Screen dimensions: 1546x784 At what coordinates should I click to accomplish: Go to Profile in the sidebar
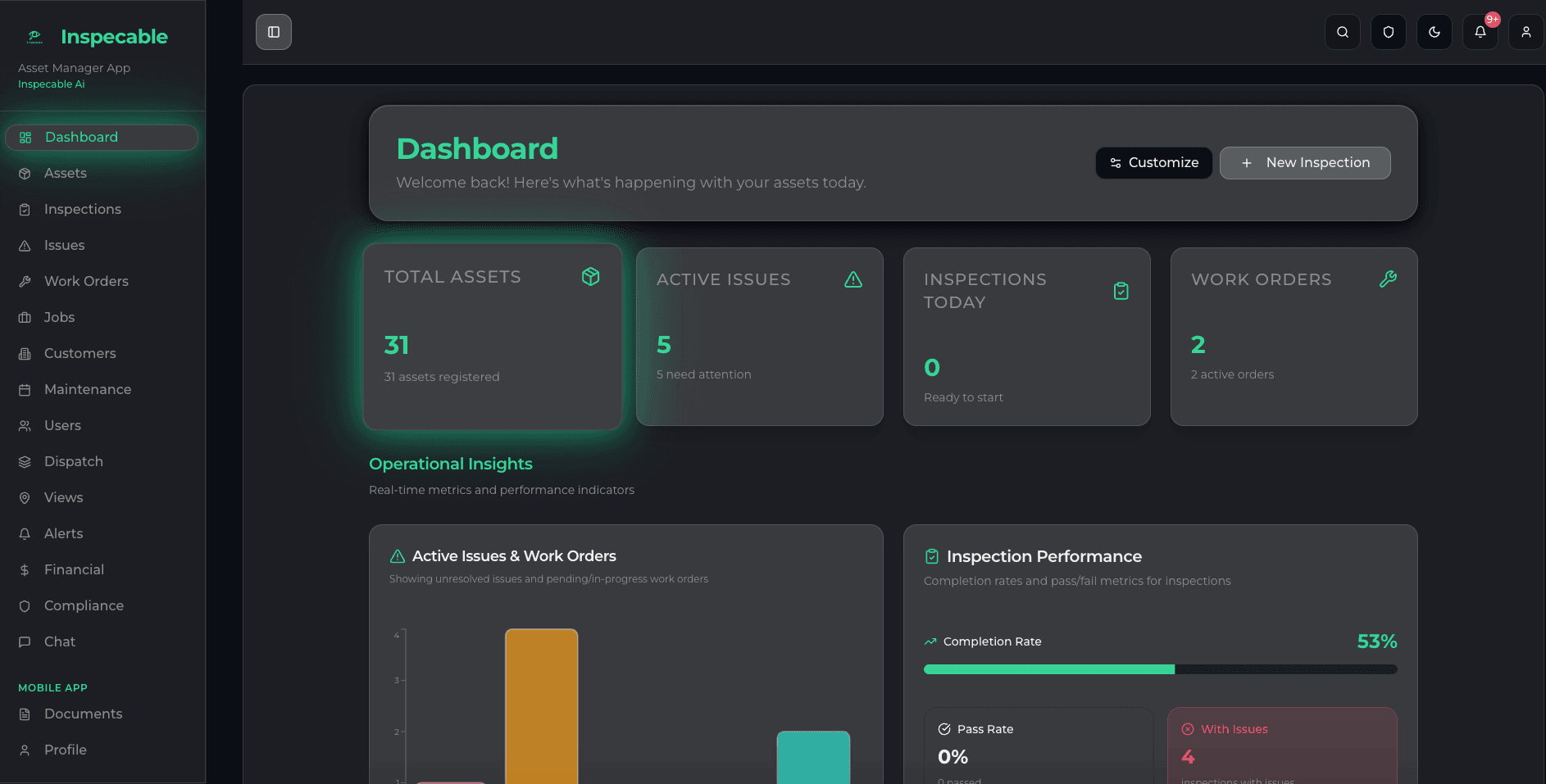click(x=102, y=750)
